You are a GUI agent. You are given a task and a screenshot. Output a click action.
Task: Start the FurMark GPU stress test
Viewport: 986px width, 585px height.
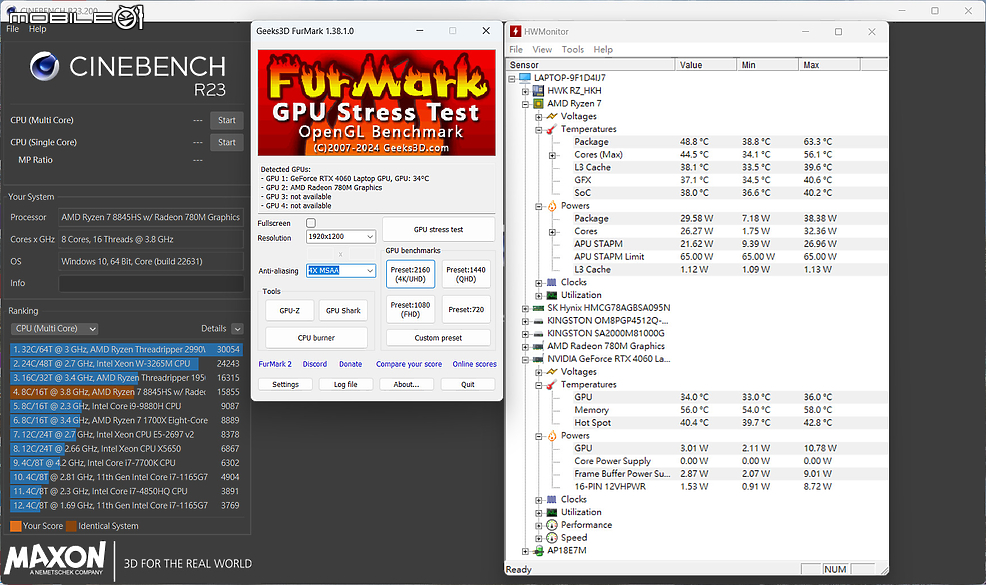(438, 230)
